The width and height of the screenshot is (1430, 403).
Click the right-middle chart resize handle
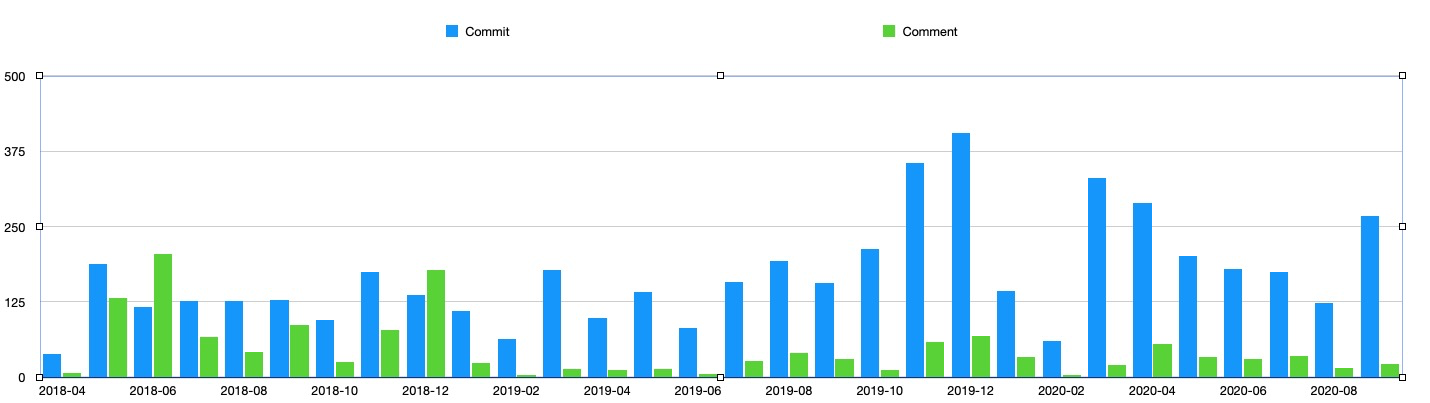(x=1402, y=227)
